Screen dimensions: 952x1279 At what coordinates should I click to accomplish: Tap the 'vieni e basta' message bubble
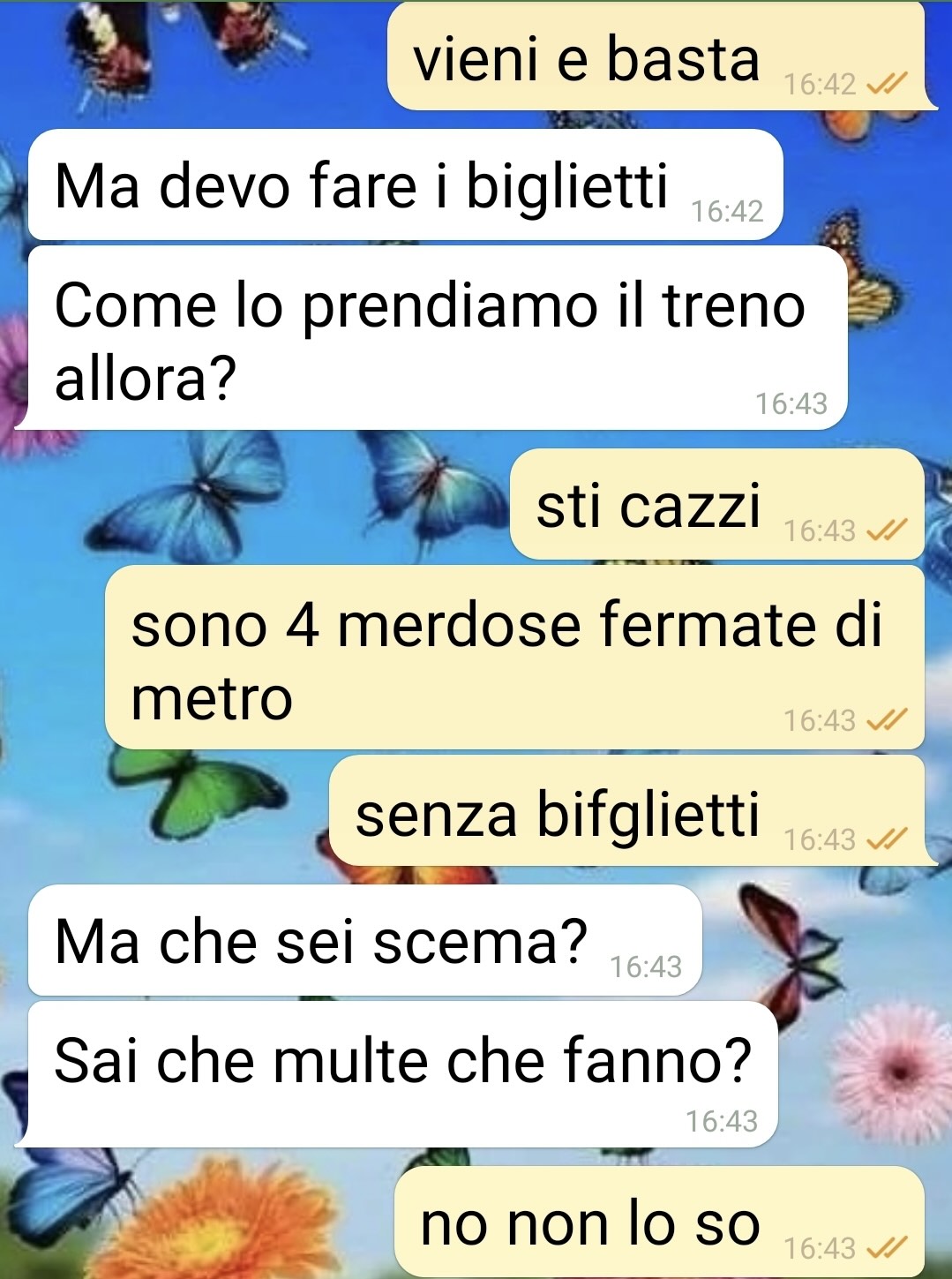coord(662,57)
